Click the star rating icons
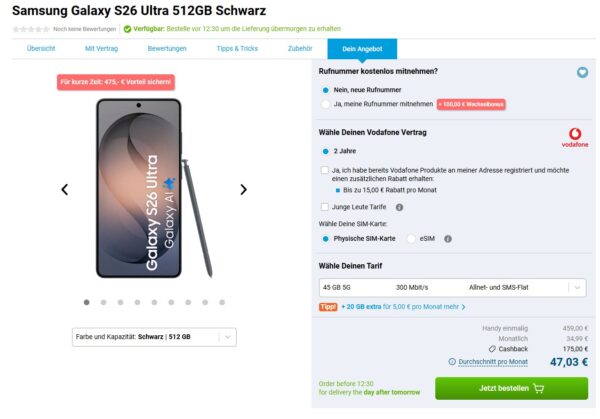The width and height of the screenshot is (600, 419). (x=30, y=29)
